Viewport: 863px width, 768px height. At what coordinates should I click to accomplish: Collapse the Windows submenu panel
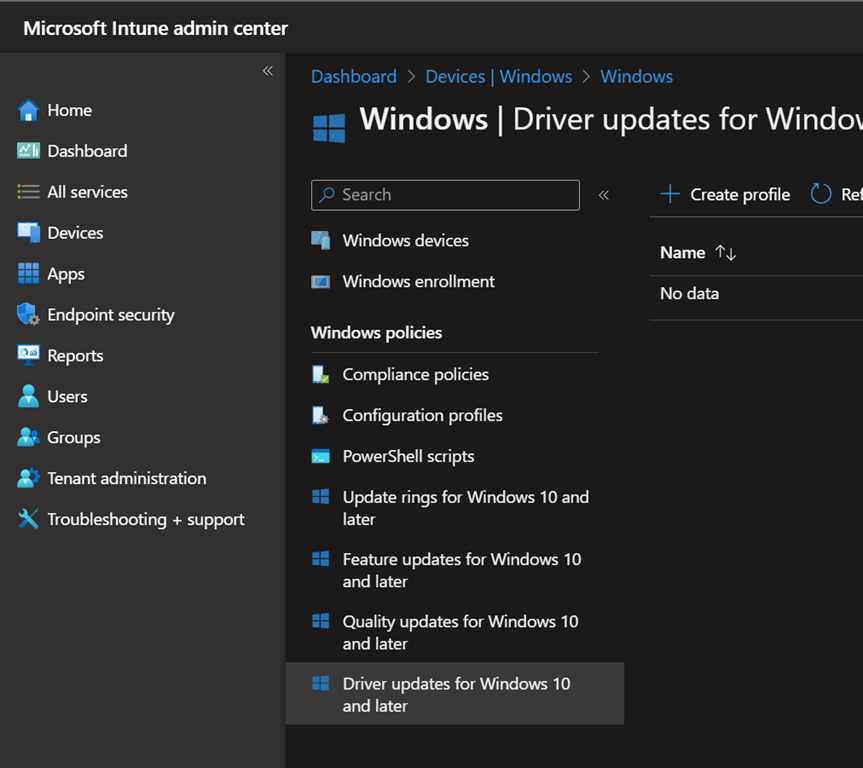coord(603,195)
